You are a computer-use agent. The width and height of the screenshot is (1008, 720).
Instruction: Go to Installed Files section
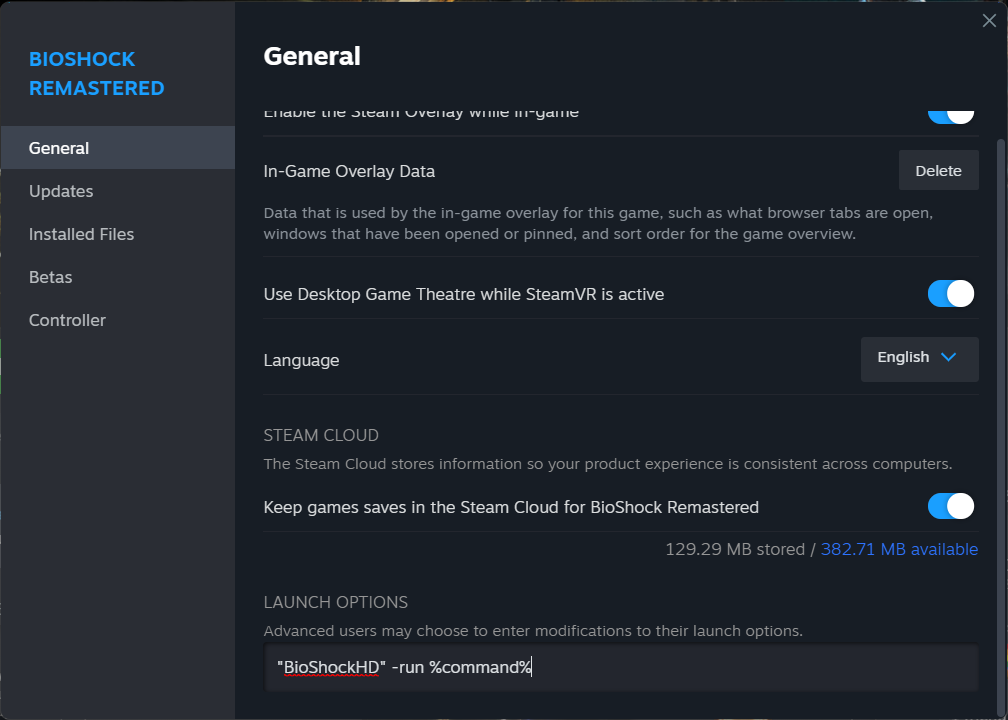(81, 234)
